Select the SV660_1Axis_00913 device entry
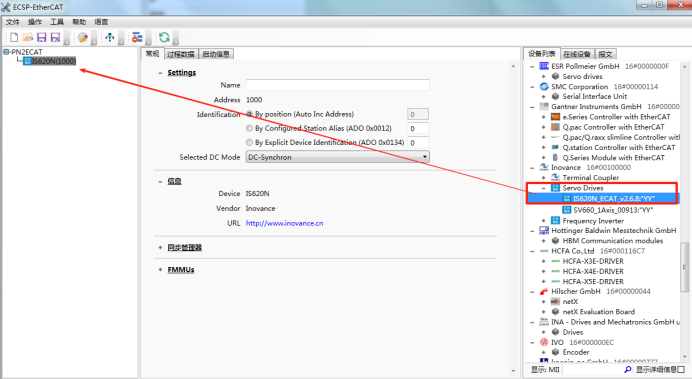692x379 pixels. [613, 210]
